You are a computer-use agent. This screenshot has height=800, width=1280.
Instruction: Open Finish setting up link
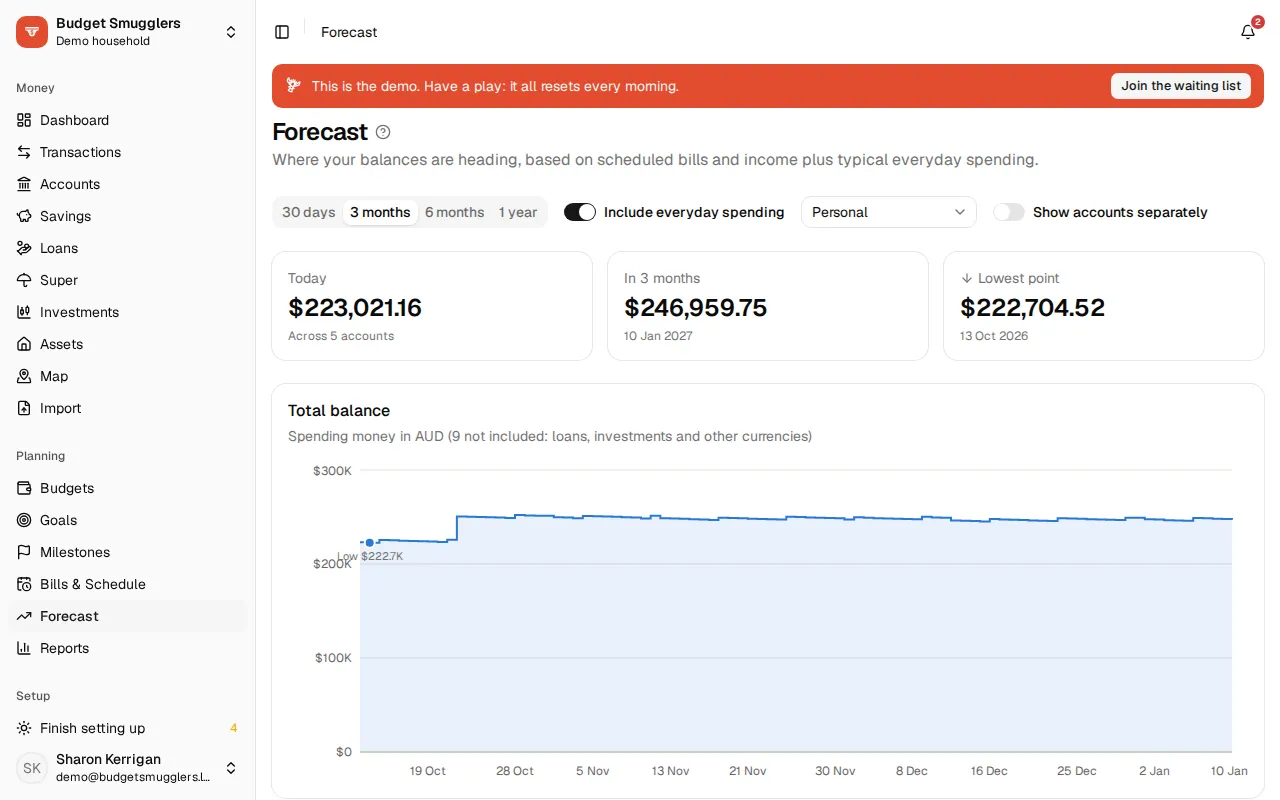tap(128, 728)
